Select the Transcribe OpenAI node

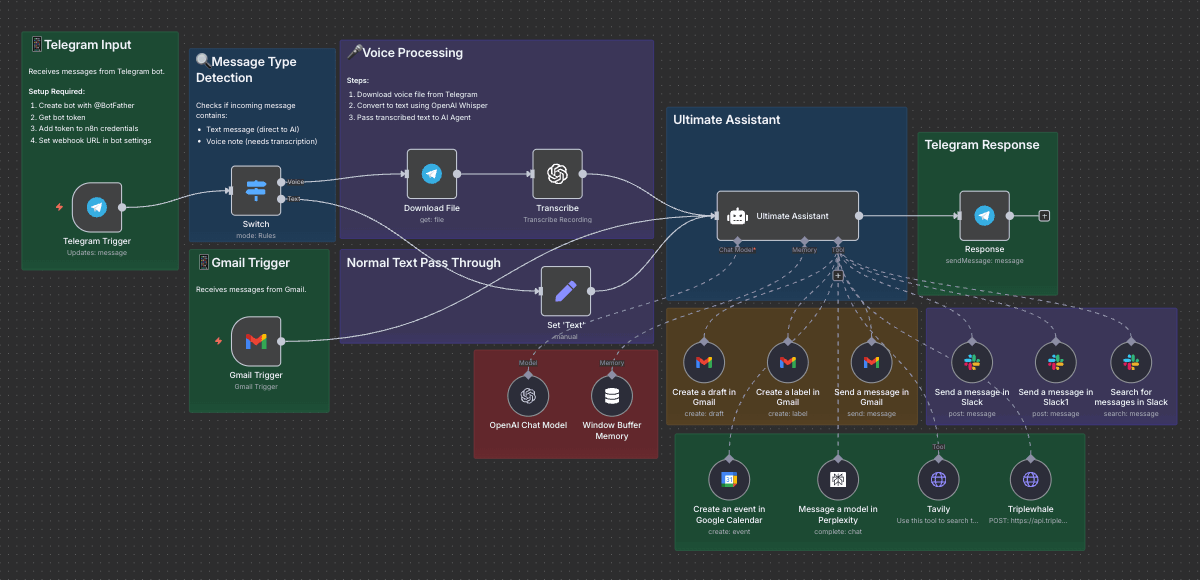pos(557,174)
